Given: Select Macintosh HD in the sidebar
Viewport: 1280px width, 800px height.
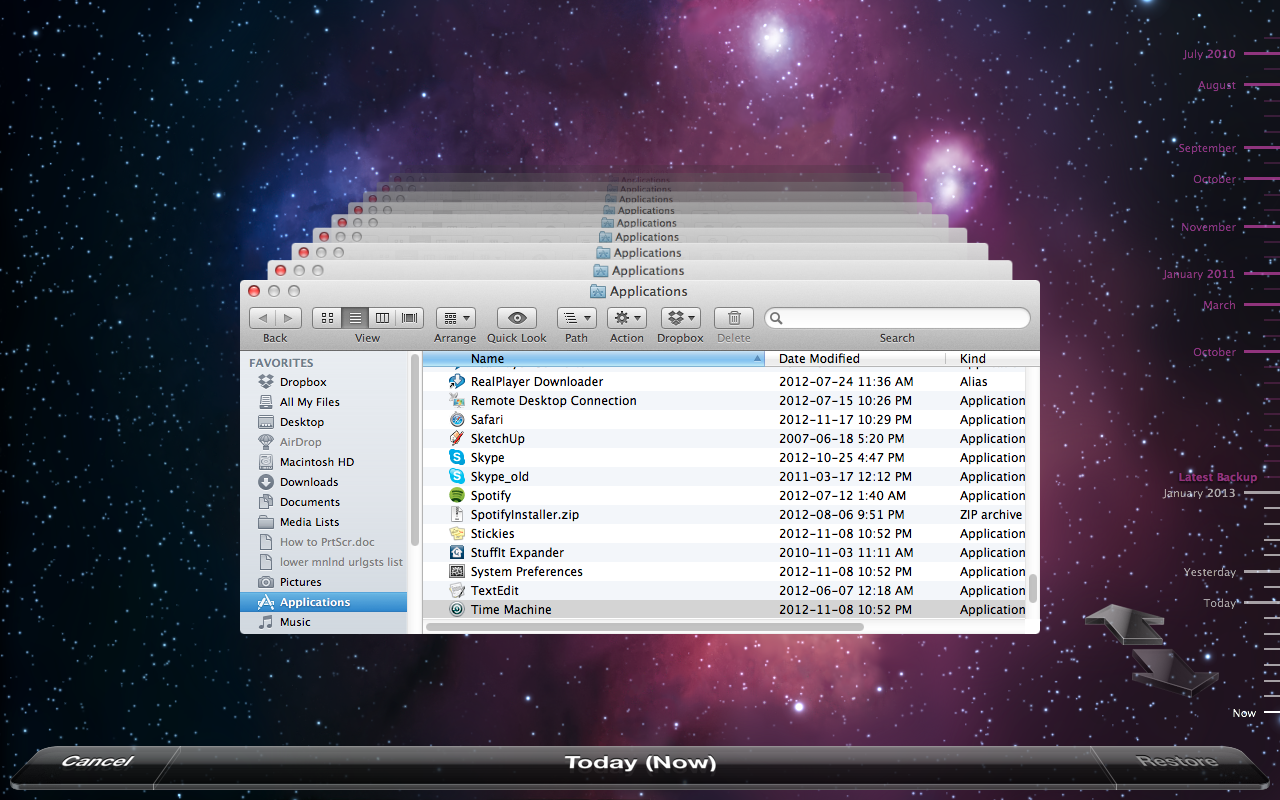Looking at the screenshot, I should click(x=324, y=462).
